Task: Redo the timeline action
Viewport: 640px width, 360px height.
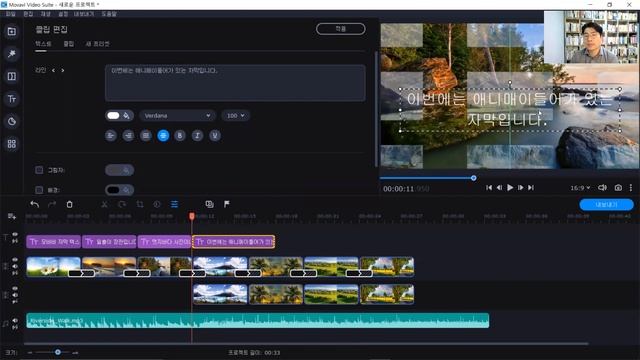Action: click(52, 204)
